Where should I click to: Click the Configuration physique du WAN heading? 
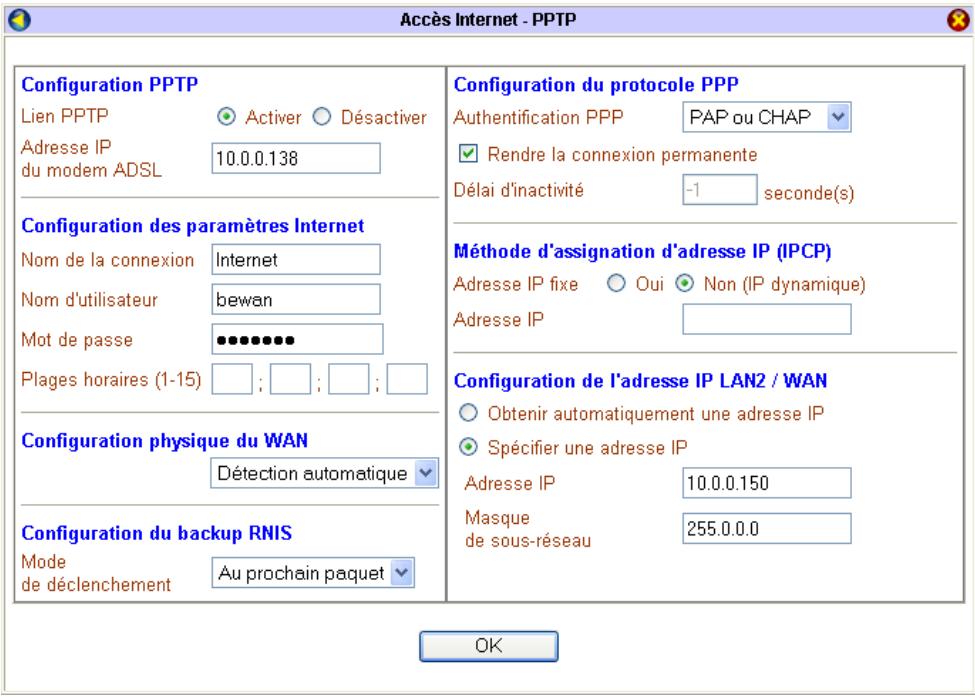click(x=165, y=441)
